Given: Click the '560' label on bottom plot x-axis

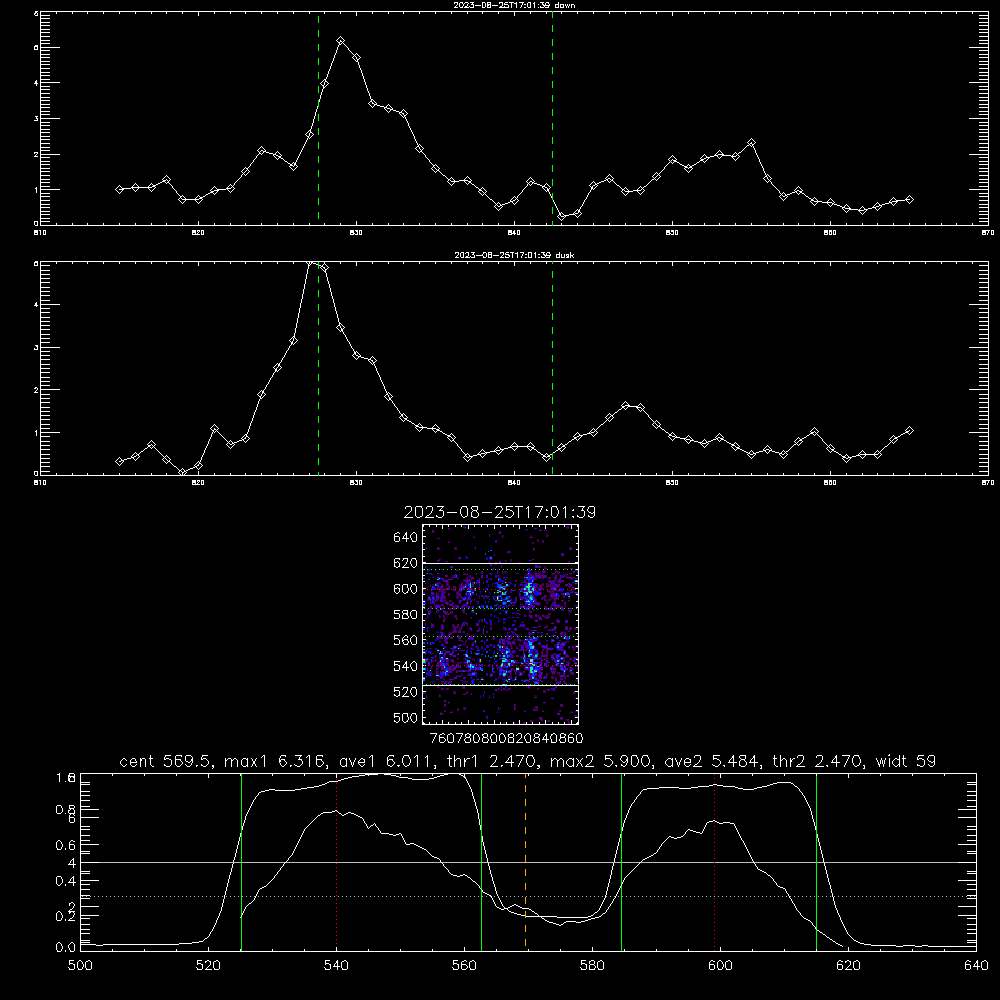Looking at the screenshot, I should click(464, 966).
